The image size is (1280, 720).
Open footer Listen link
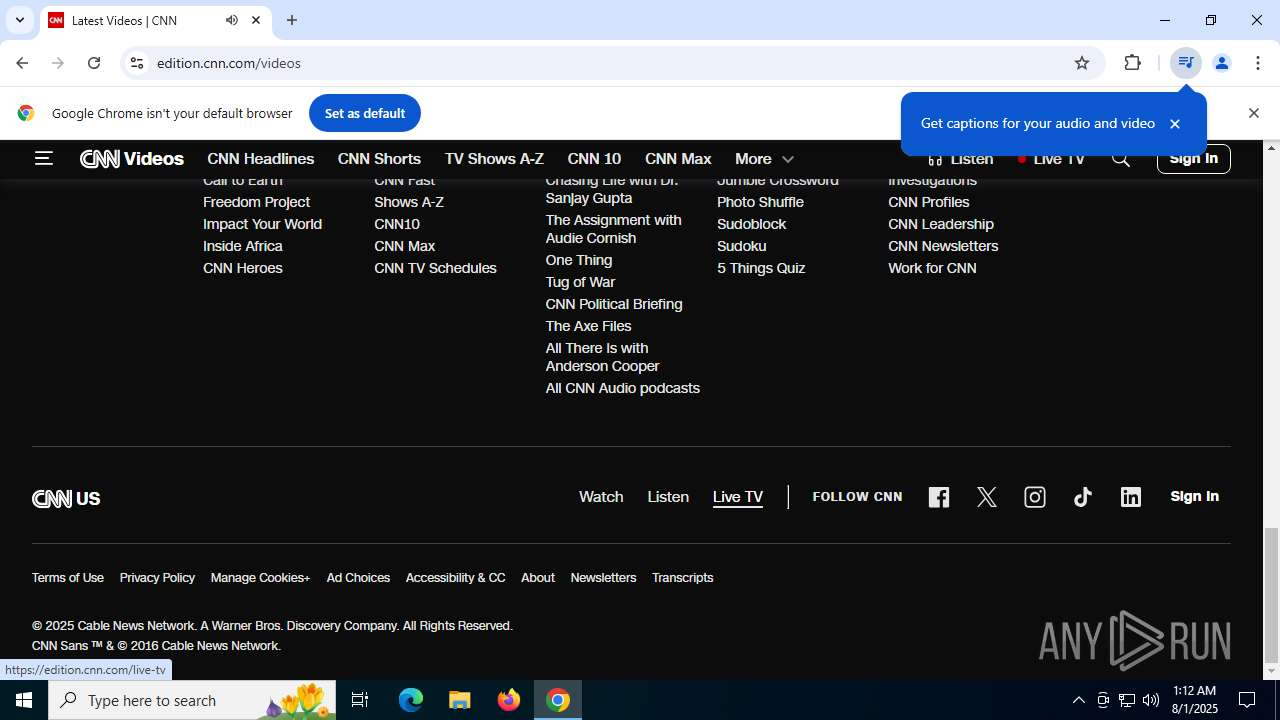click(x=668, y=497)
